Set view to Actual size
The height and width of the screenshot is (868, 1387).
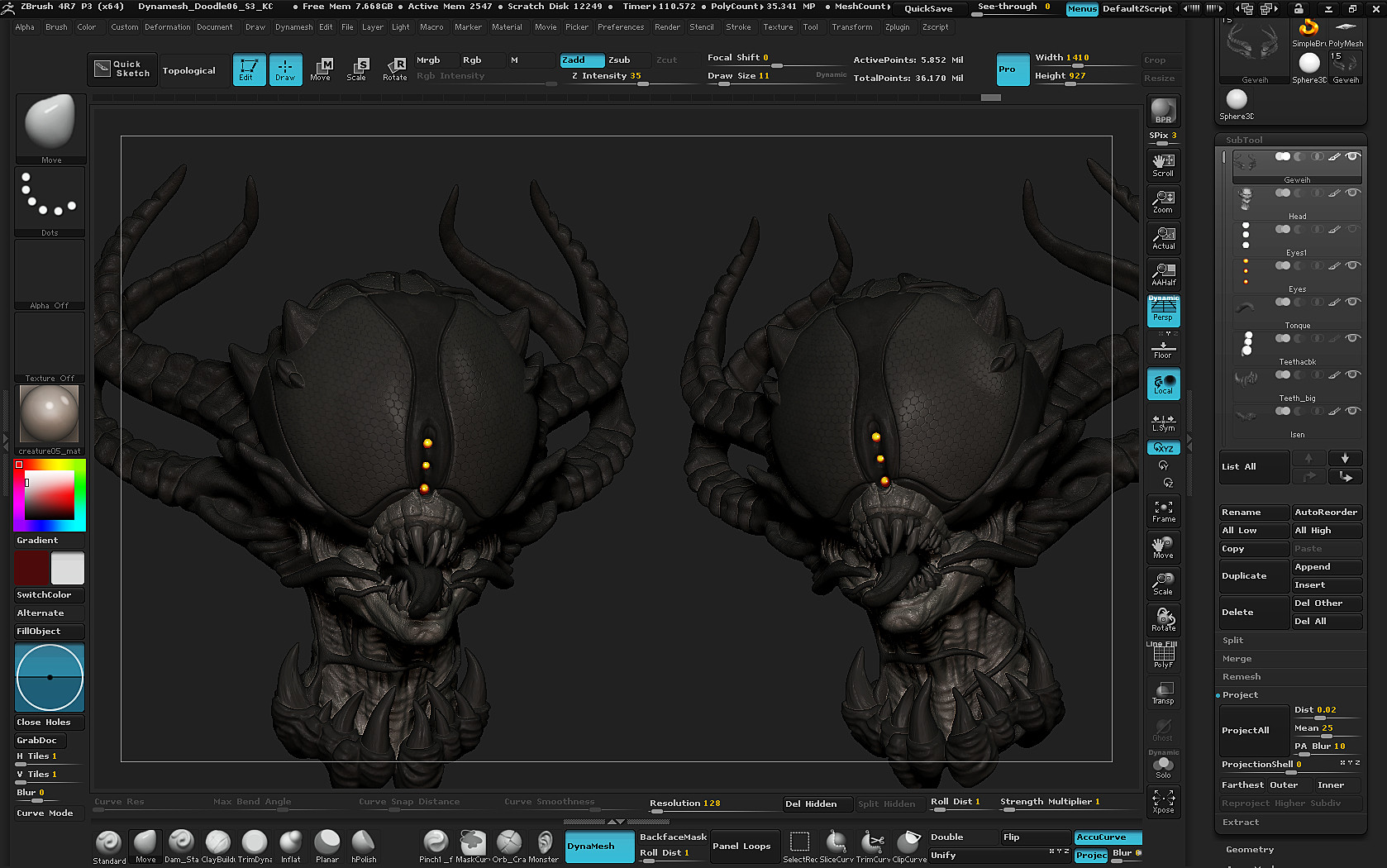pos(1163,238)
